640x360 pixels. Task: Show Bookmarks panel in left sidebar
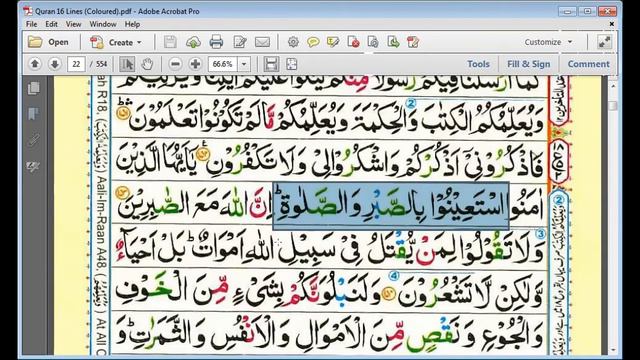33,113
